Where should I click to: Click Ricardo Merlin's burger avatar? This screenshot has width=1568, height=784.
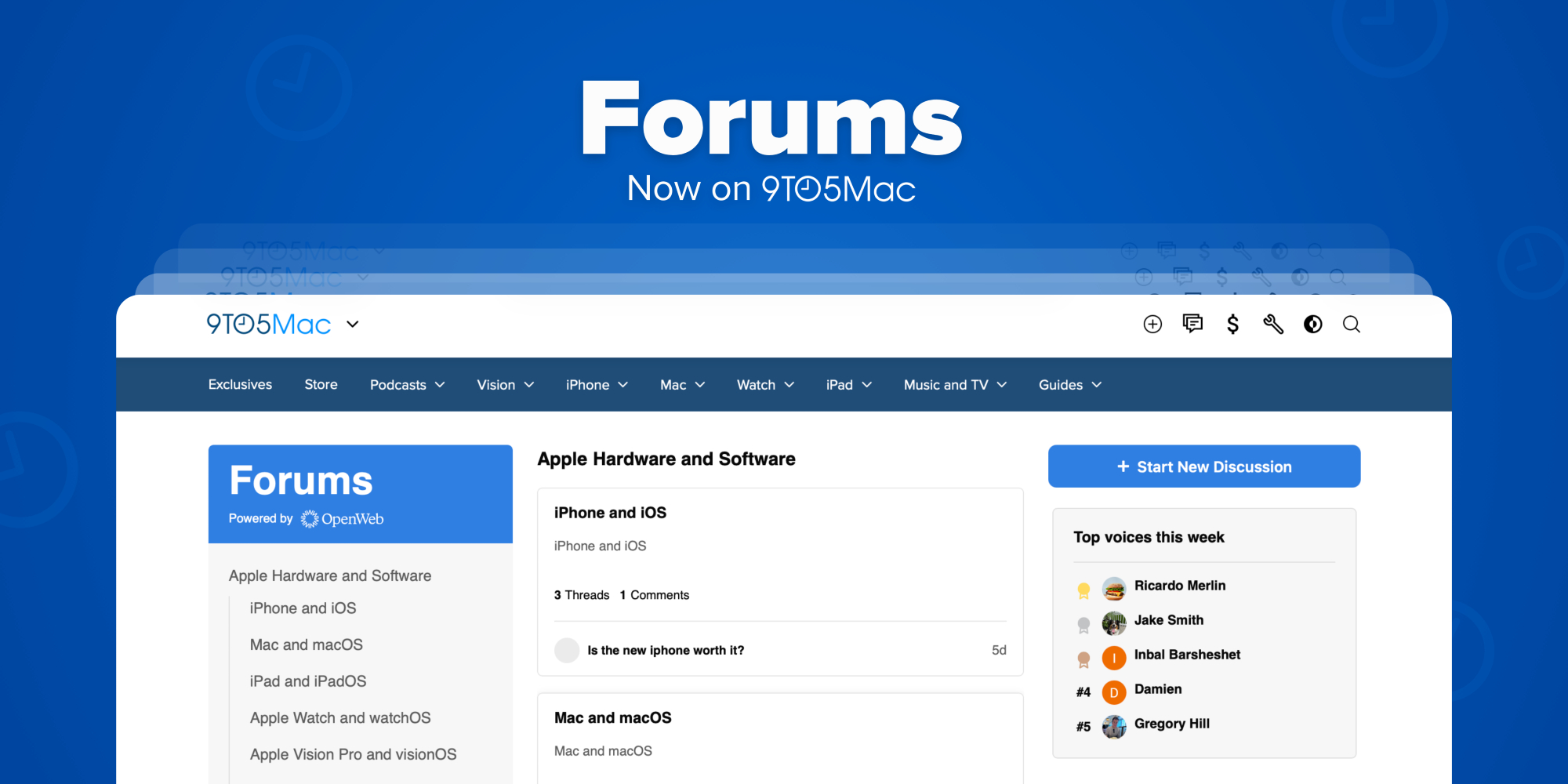tap(1113, 588)
